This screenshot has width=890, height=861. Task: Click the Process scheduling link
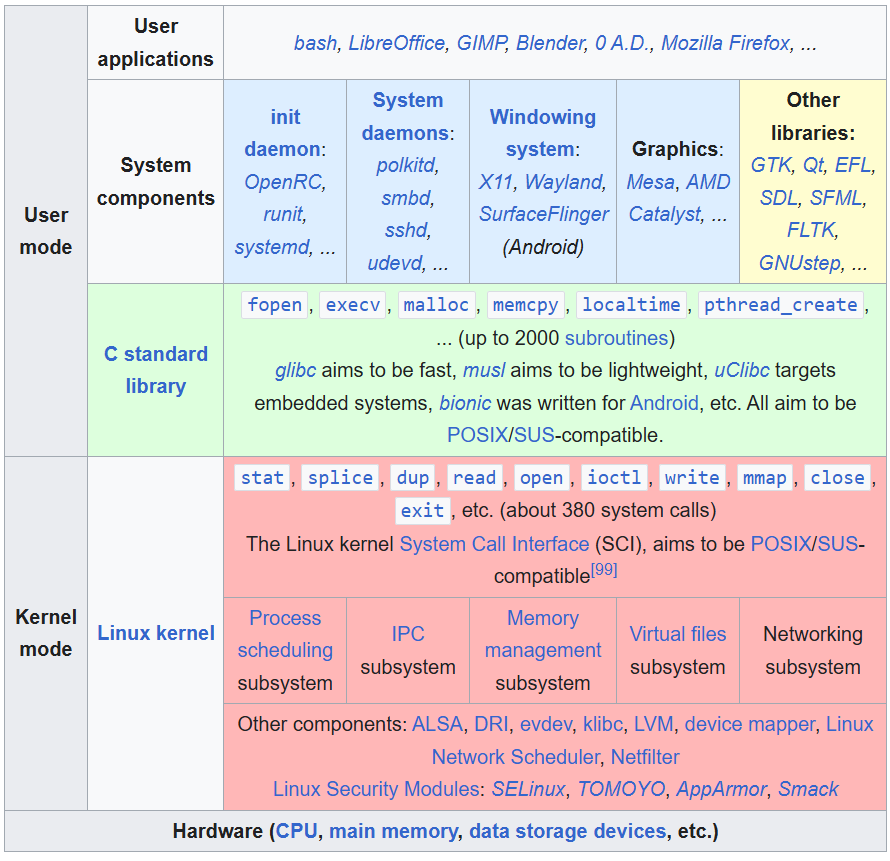point(285,634)
